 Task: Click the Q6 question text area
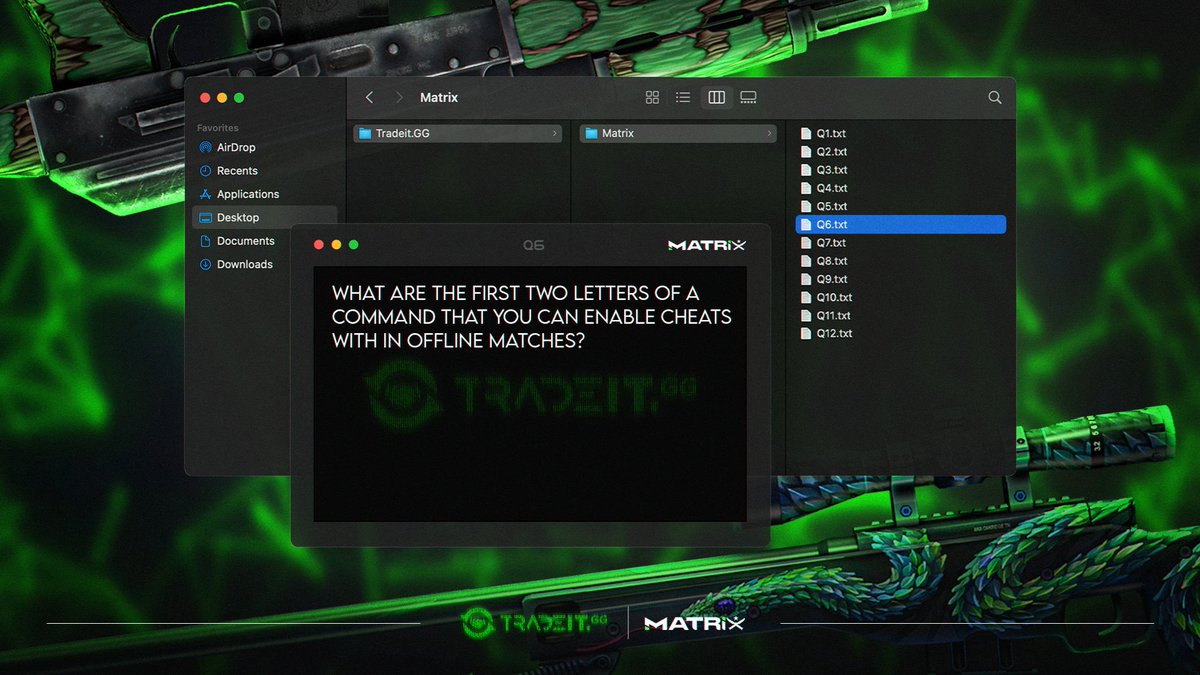pyautogui.click(x=531, y=317)
